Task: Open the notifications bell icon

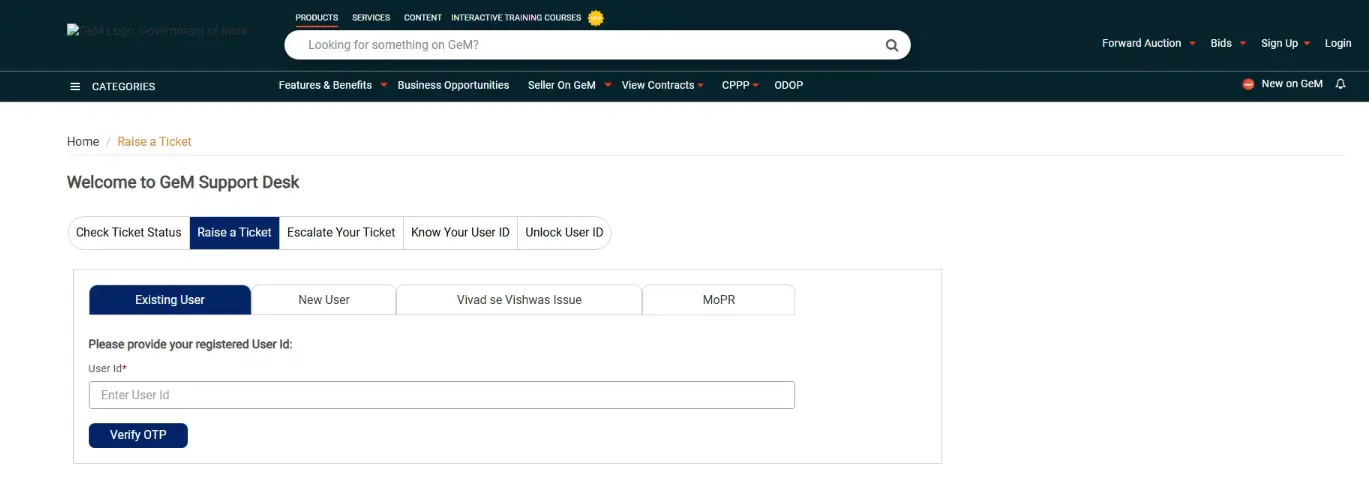Action: 1340,84
